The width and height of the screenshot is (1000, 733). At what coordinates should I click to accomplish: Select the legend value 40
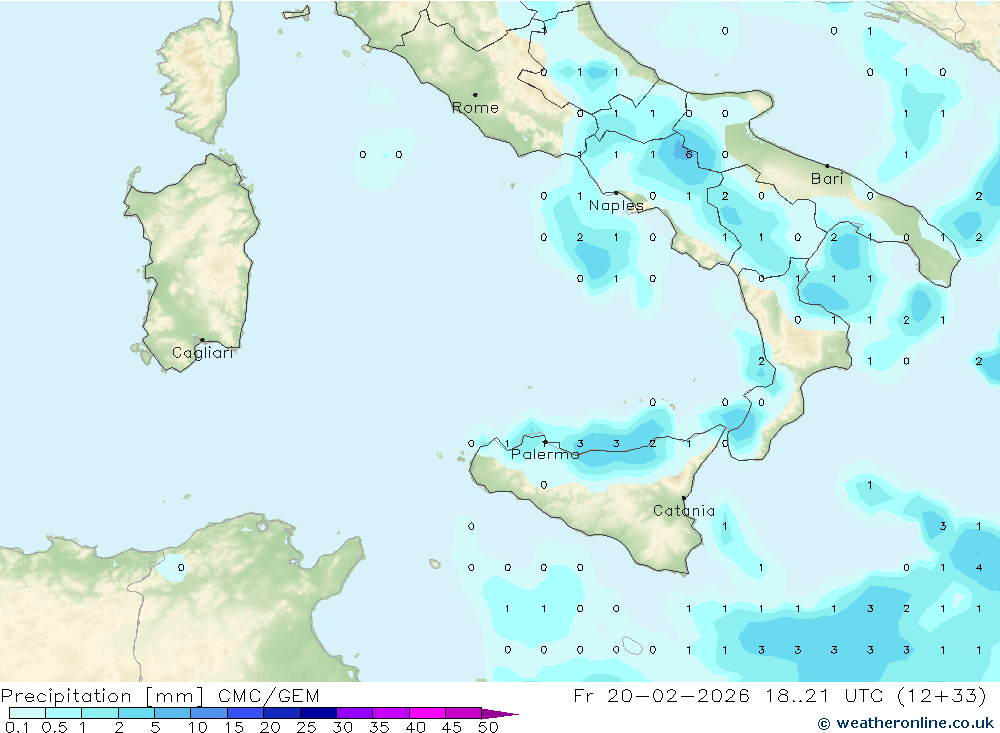(416, 727)
